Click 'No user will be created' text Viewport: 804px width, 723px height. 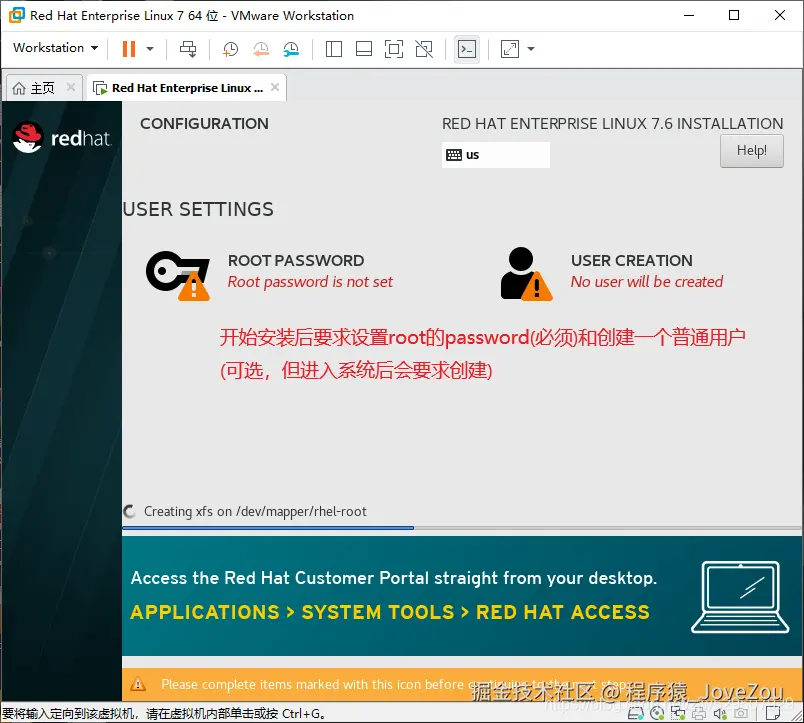[x=647, y=282]
